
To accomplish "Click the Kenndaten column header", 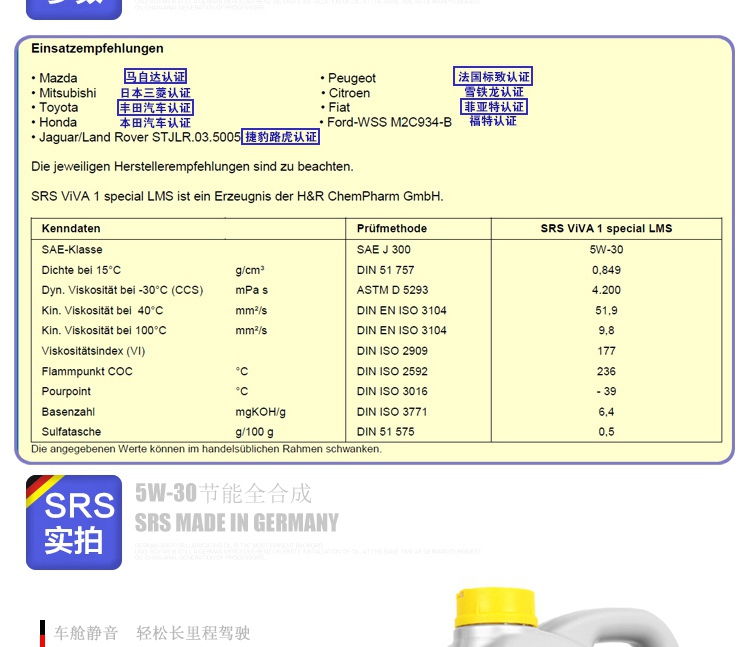I will 71,228.
